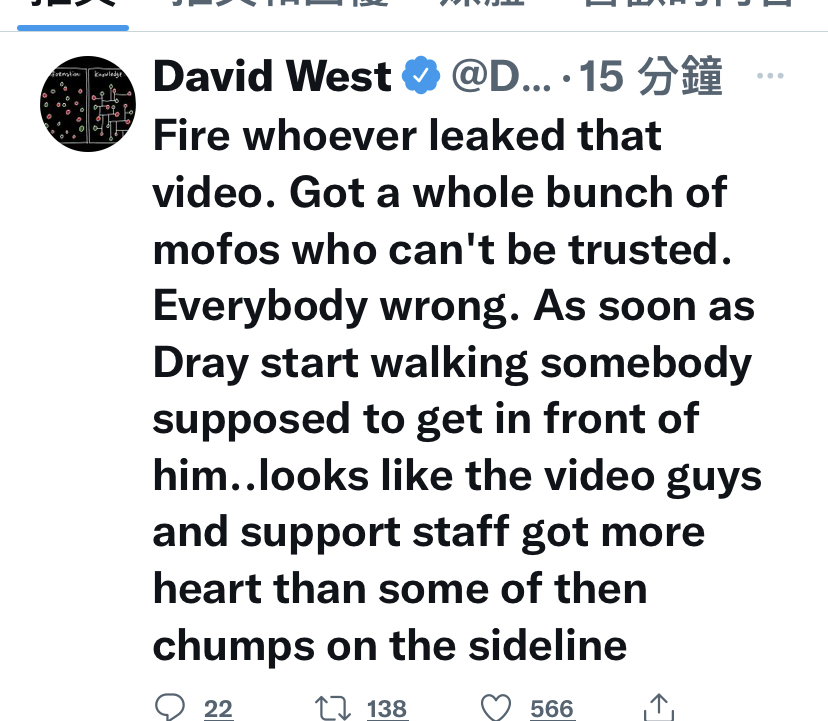Click the 'chumps on the sideline' text line

click(x=390, y=645)
